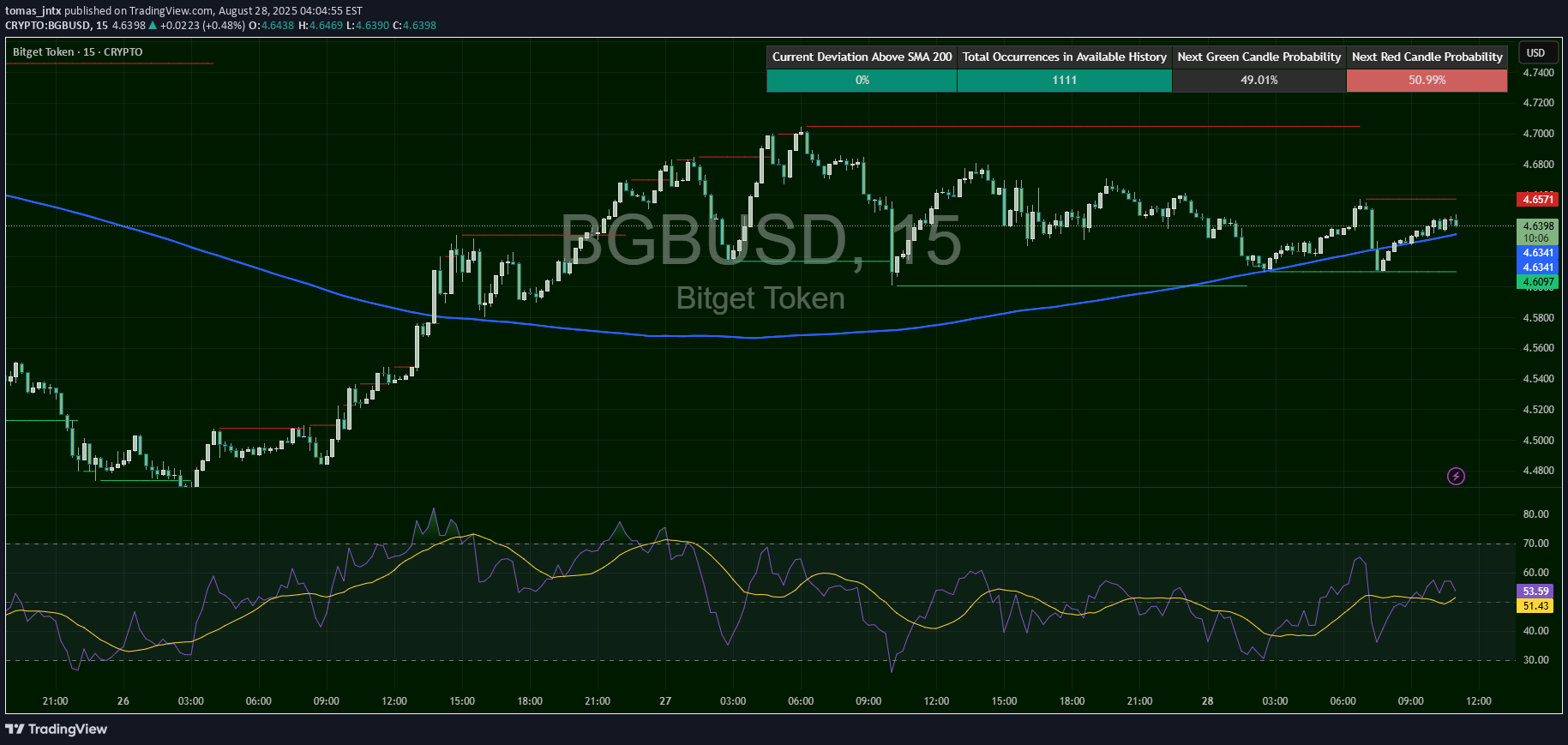Select the Bitget Token · 15 · CRYPTO legend
Screen dimensions: 1568x745
78,52
